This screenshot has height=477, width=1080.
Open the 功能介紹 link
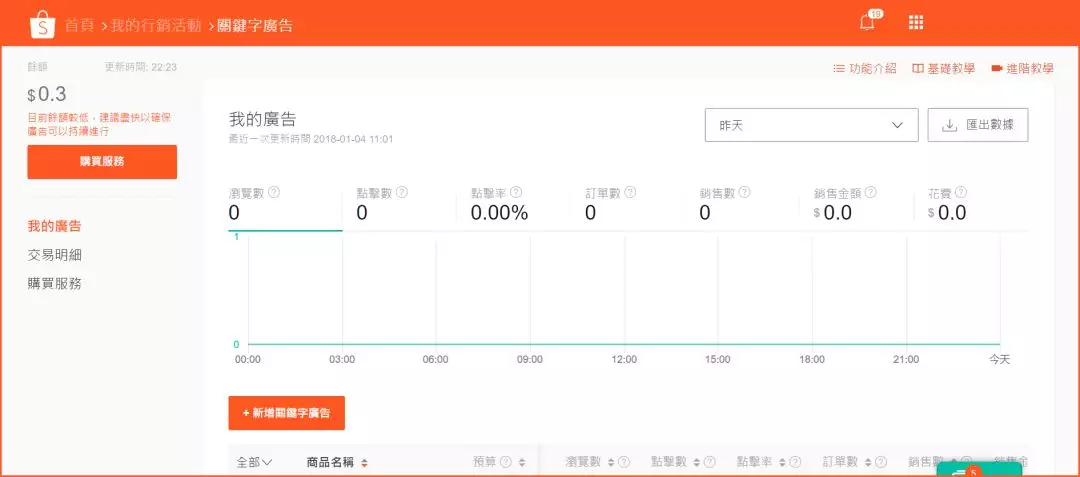pyautogui.click(x=865, y=69)
